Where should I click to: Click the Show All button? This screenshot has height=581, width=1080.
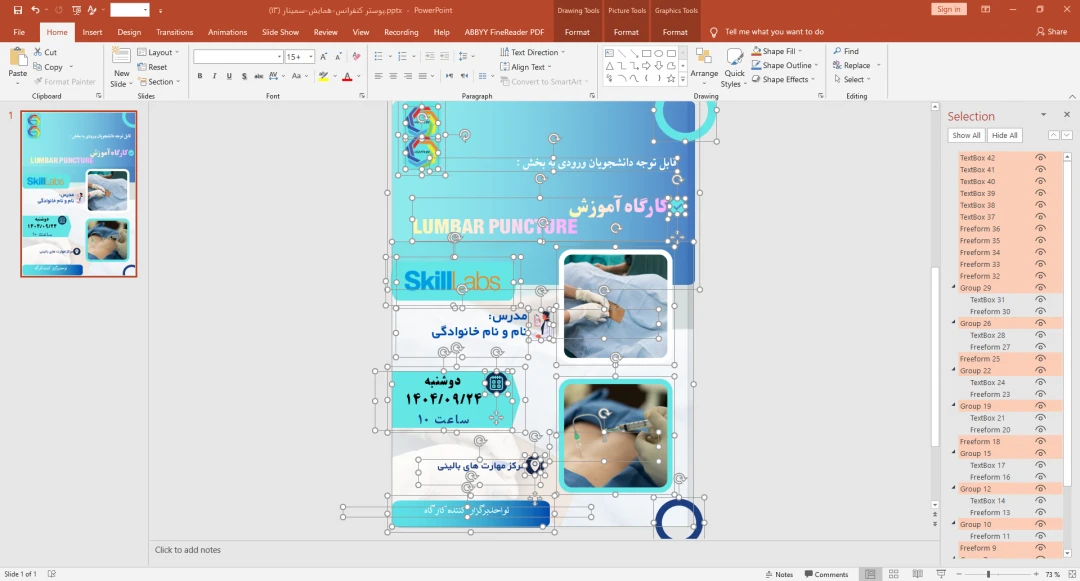[x=966, y=135]
